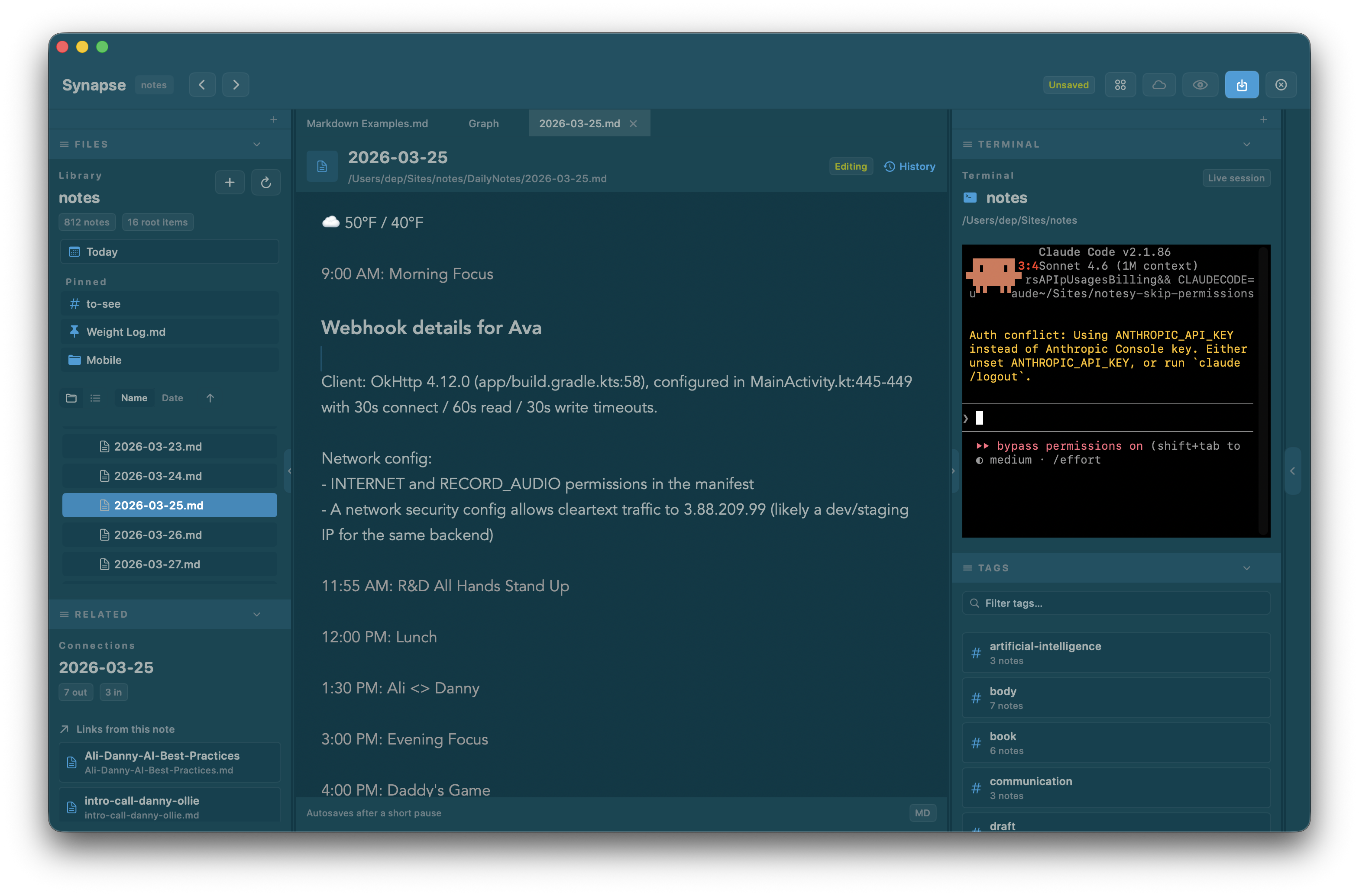1359x896 pixels.
Task: Click the plus icon to add note
Action: pos(230,182)
